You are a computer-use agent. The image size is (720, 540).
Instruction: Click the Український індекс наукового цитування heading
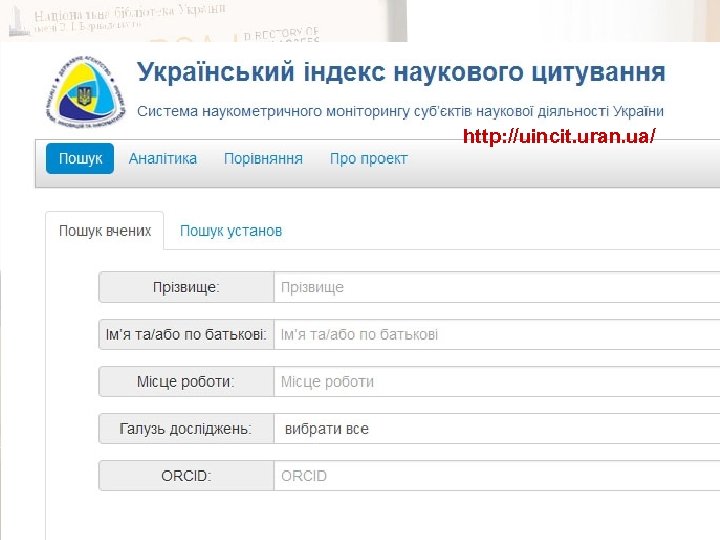(x=401, y=73)
